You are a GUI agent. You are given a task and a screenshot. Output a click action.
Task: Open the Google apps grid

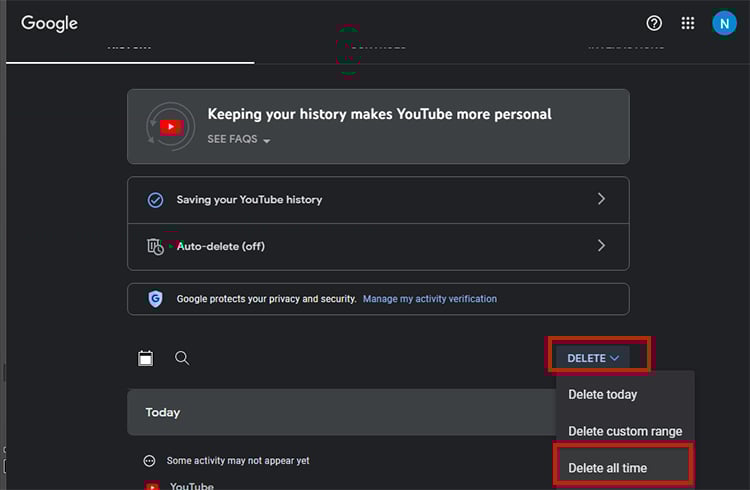tap(687, 23)
